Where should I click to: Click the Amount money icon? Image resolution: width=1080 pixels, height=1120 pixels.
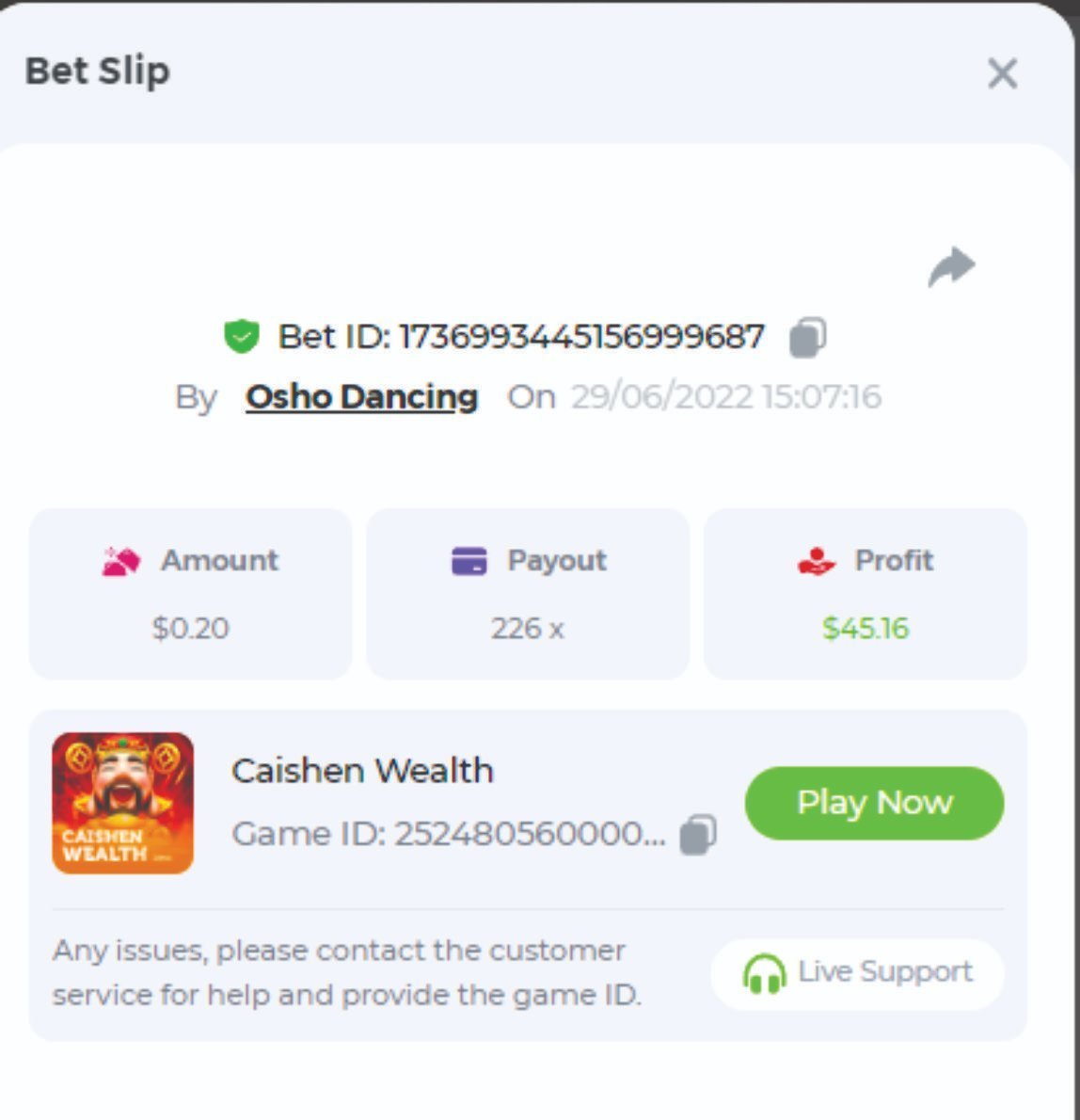click(x=121, y=562)
